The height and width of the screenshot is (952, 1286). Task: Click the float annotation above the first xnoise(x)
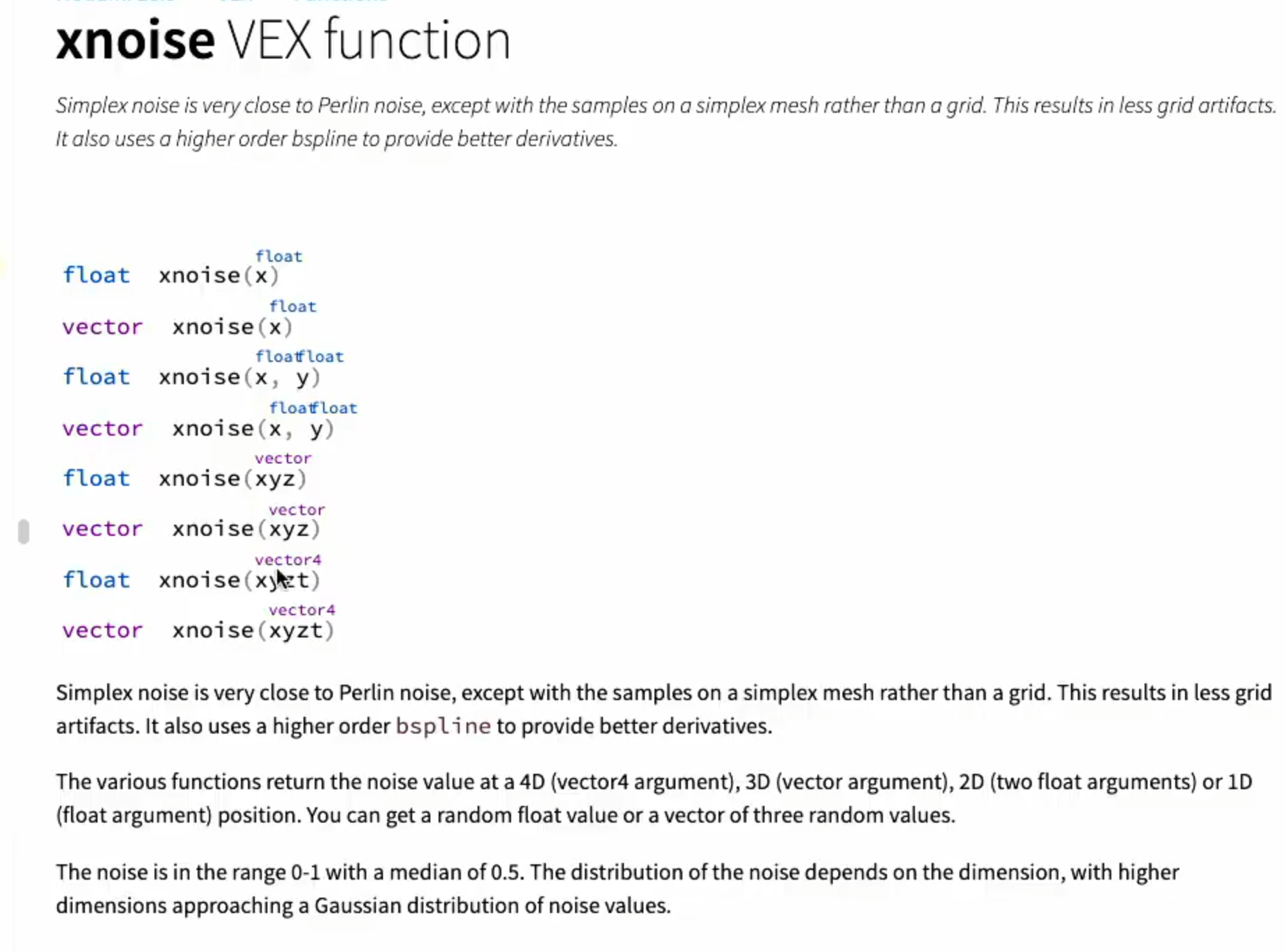click(279, 256)
